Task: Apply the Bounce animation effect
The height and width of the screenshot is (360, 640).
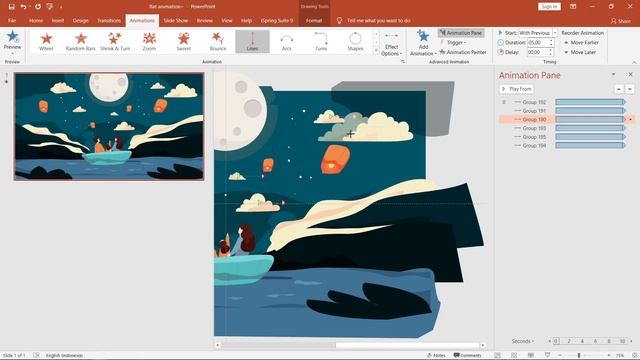Action: click(x=218, y=42)
